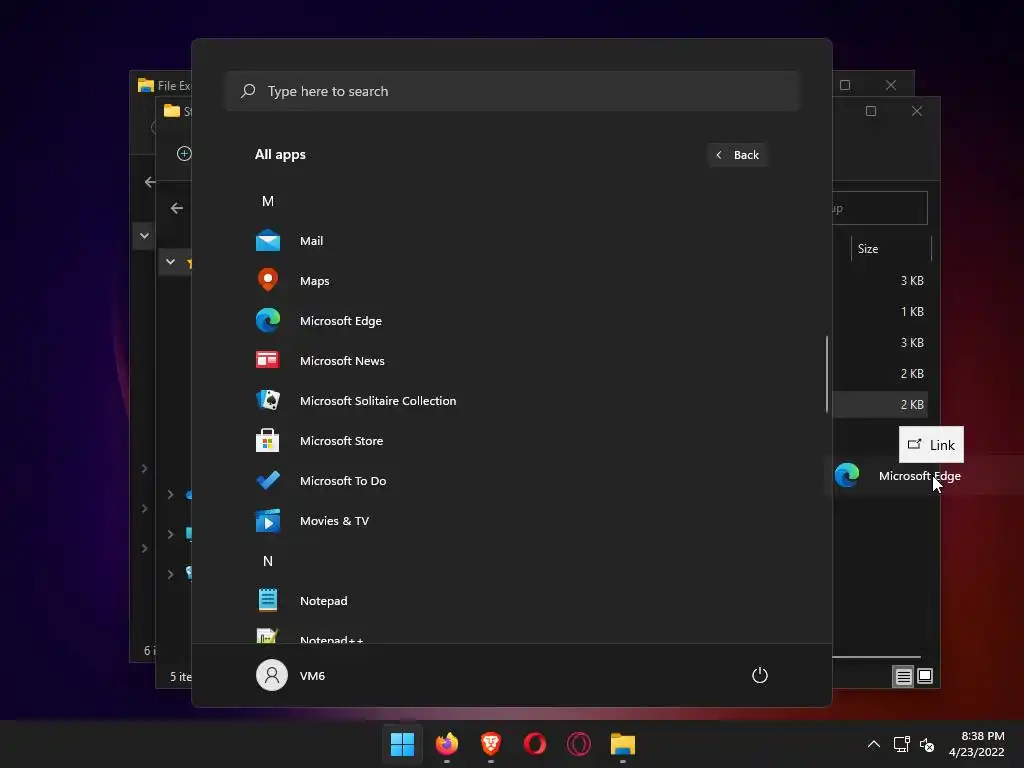Open the power options button
The height and width of the screenshot is (768, 1024).
760,675
